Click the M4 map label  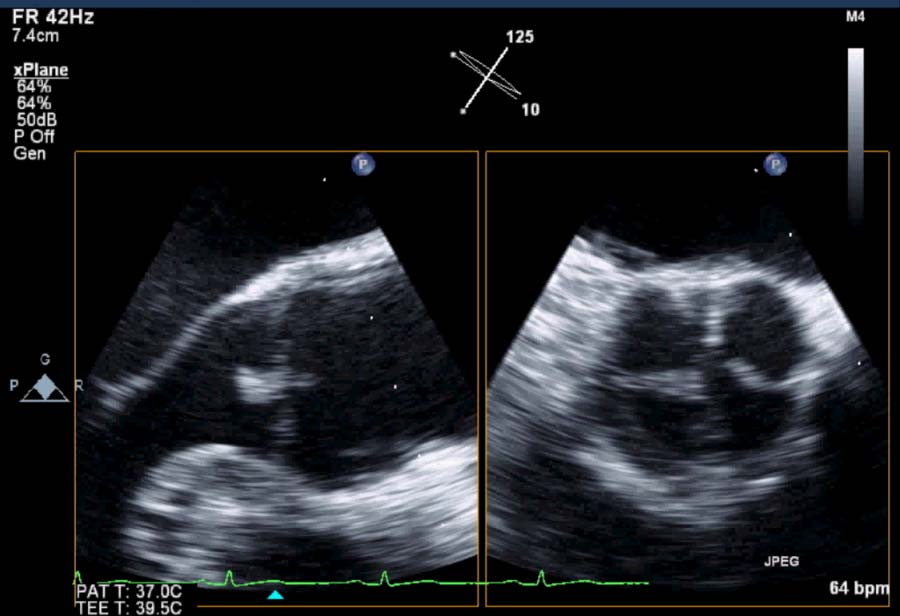855,18
